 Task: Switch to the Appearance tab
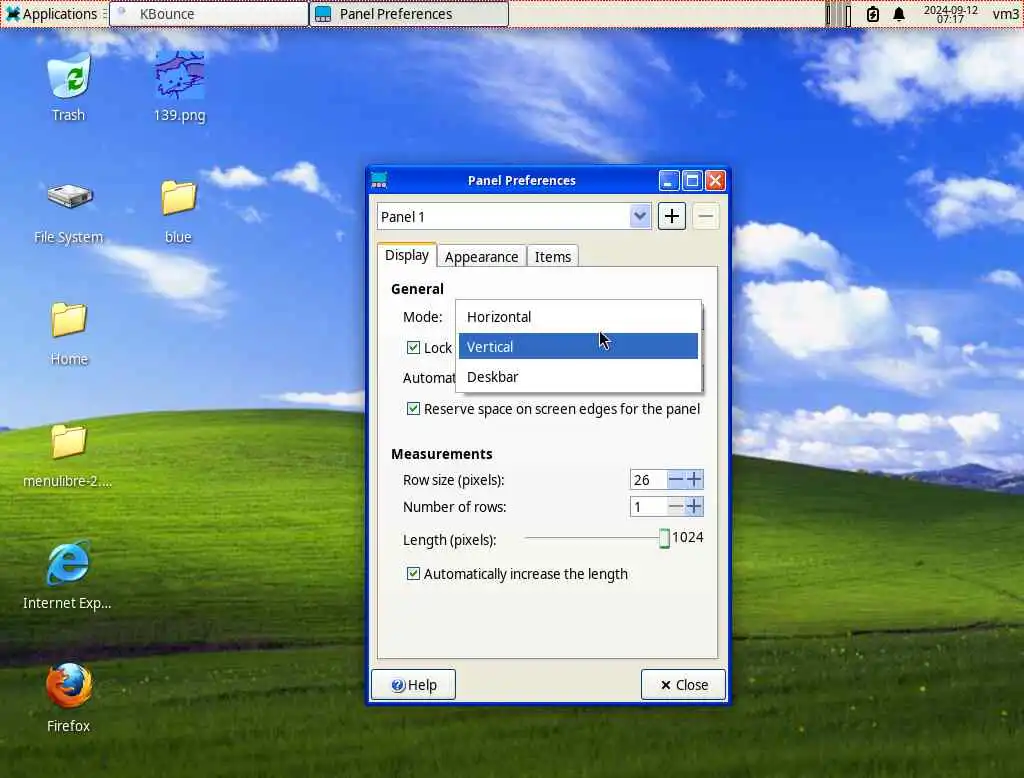481,257
